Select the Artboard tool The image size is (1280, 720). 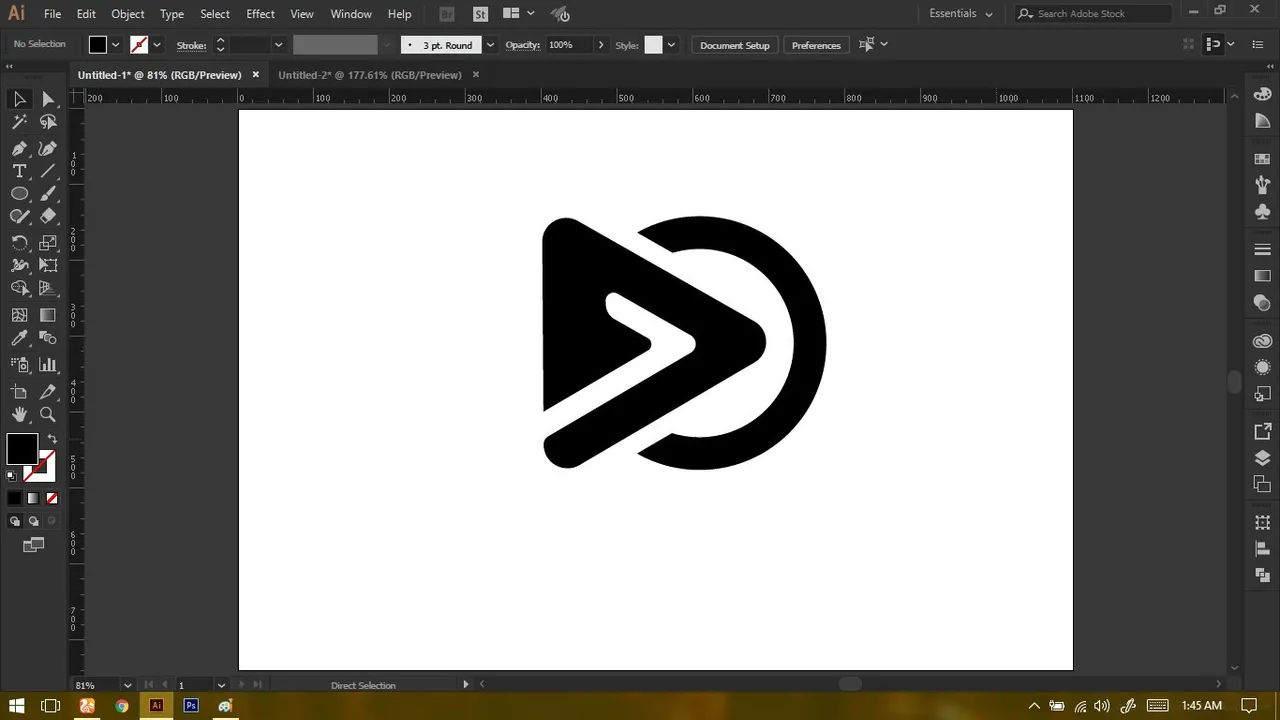pyautogui.click(x=19, y=391)
